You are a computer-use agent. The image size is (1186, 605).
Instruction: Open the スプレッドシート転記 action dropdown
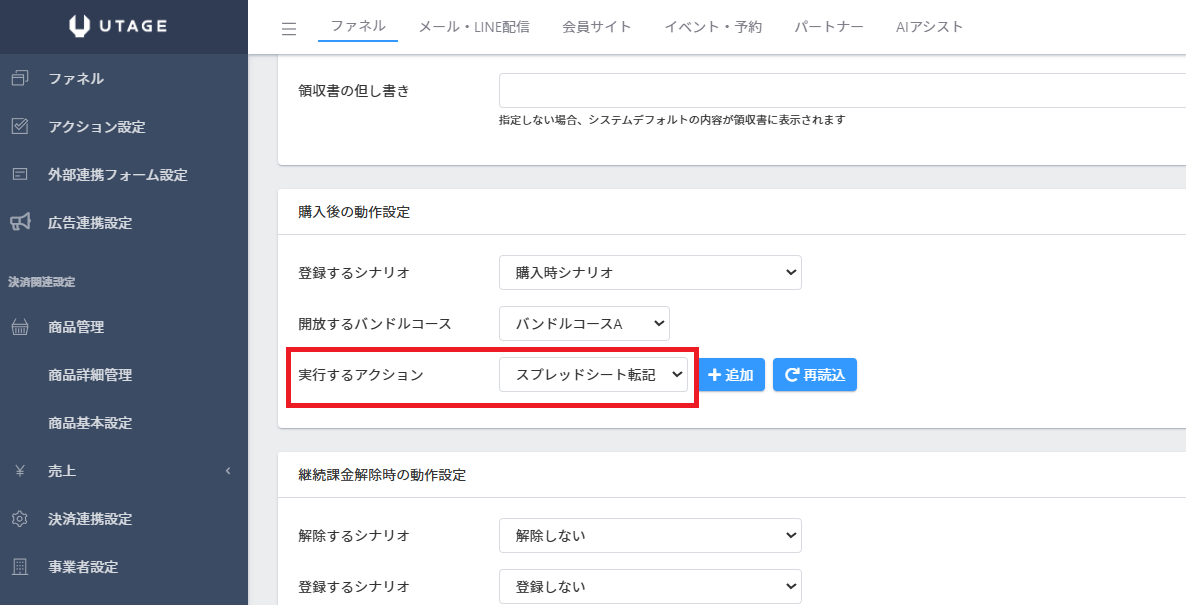[x=593, y=374]
